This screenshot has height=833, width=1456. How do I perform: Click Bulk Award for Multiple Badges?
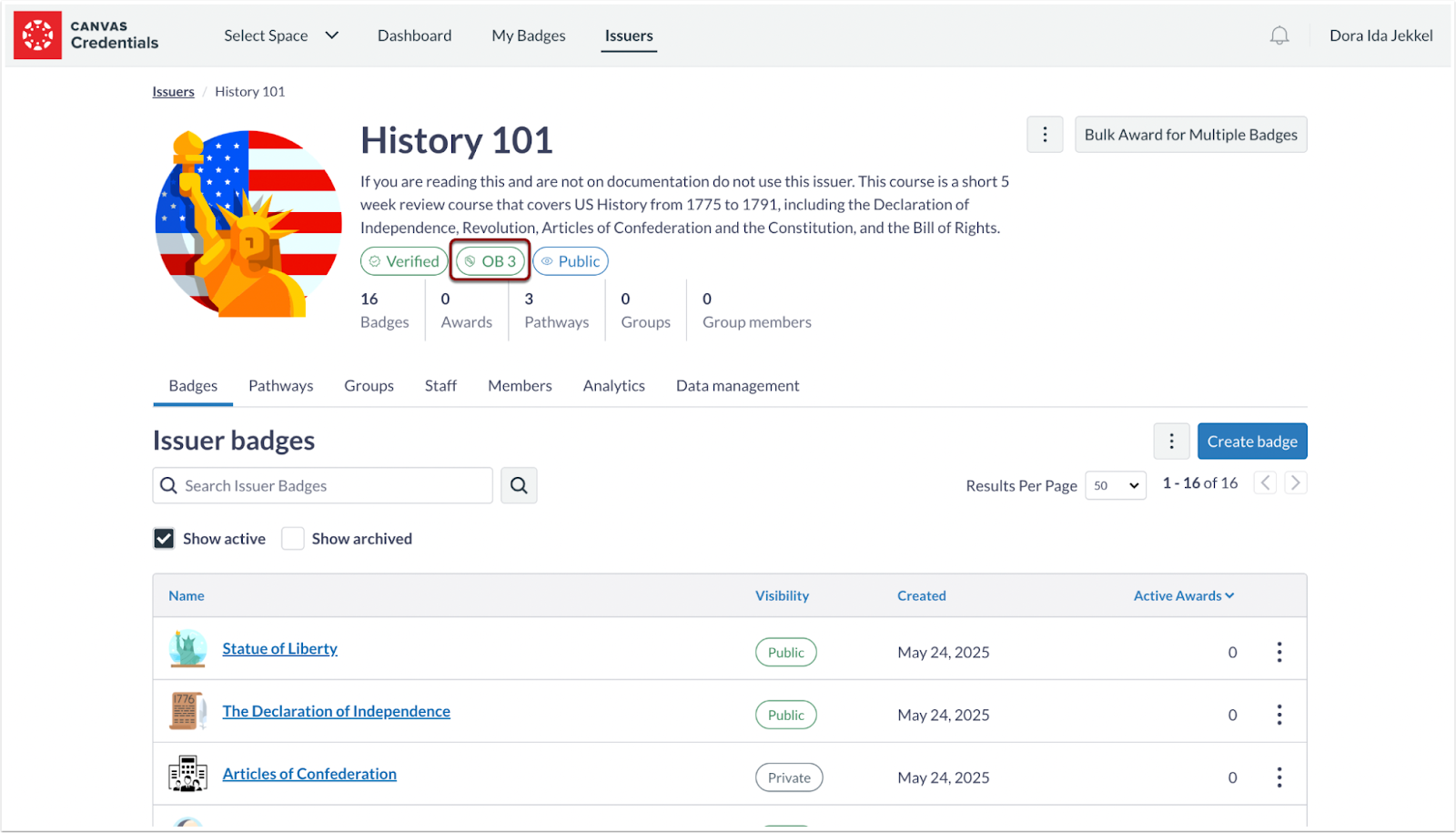[x=1191, y=135]
